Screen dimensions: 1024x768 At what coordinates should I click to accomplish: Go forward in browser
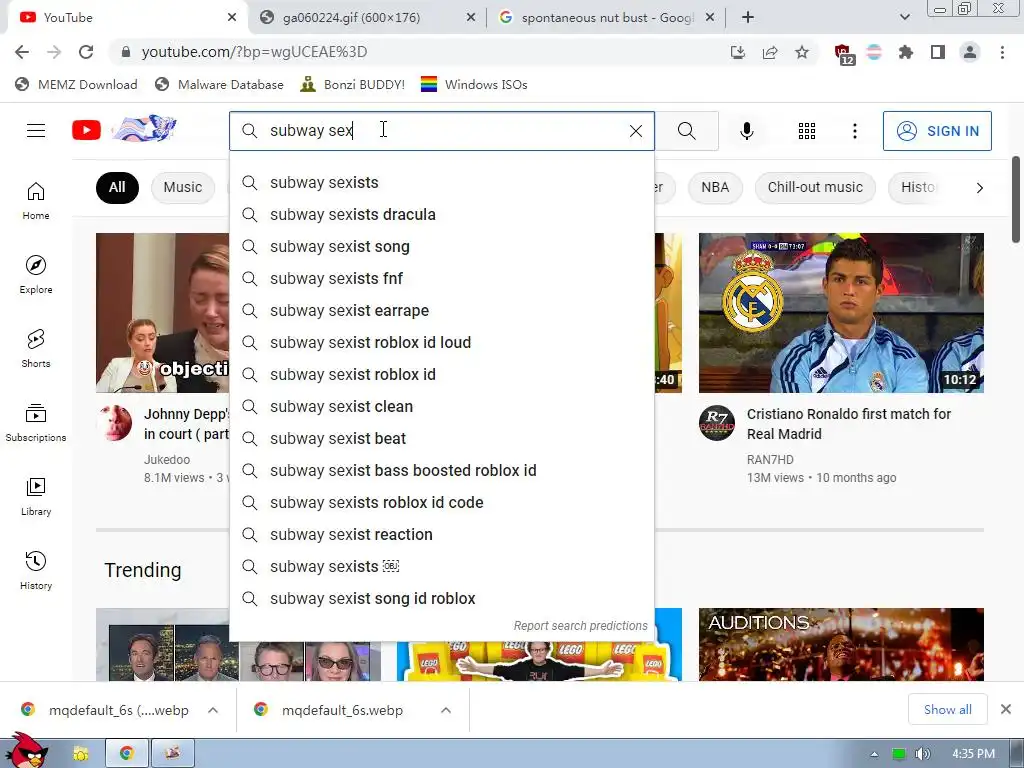click(x=54, y=52)
